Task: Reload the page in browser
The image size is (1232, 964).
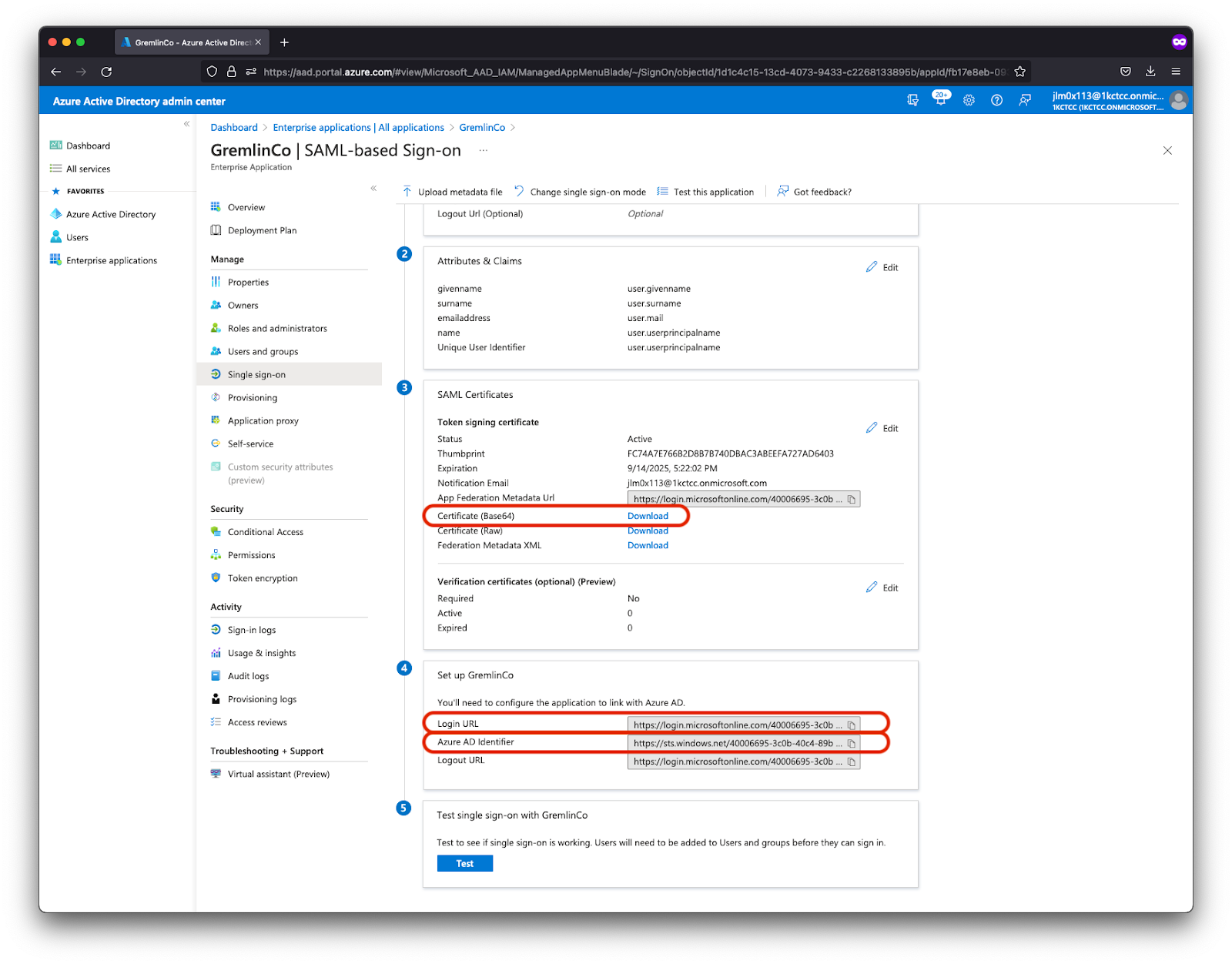Action: (106, 72)
